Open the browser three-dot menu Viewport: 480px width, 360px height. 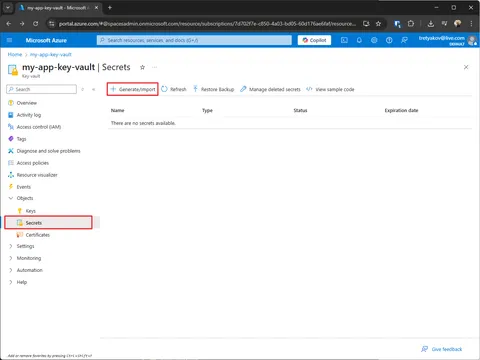(471, 24)
